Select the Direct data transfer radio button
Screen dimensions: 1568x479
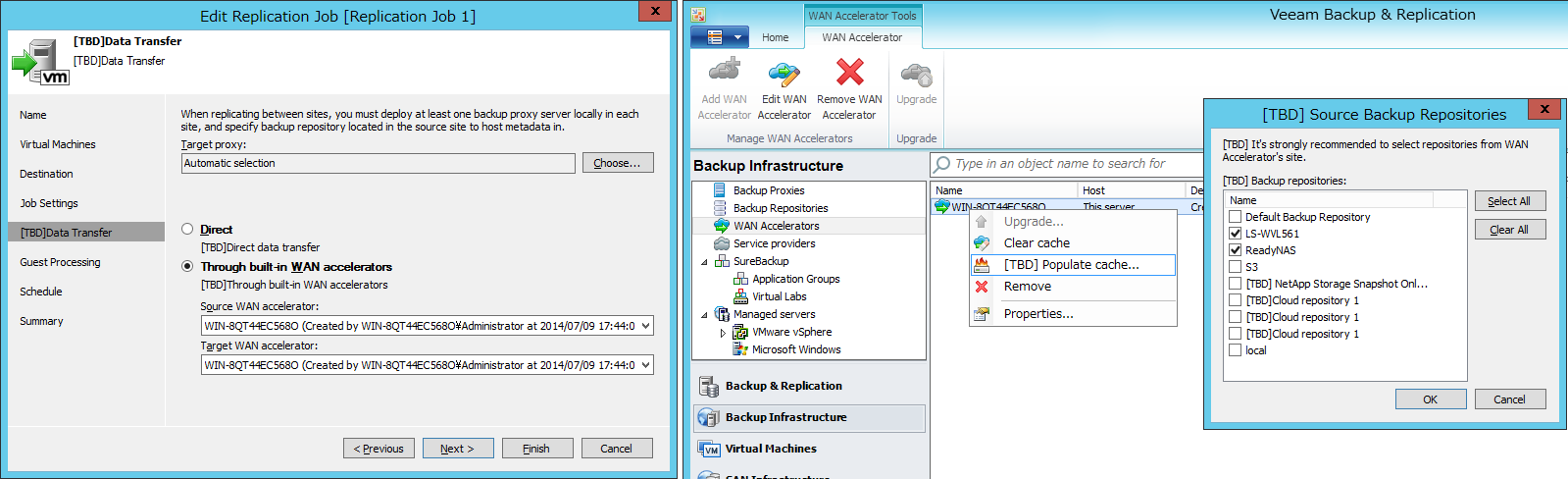tap(187, 229)
